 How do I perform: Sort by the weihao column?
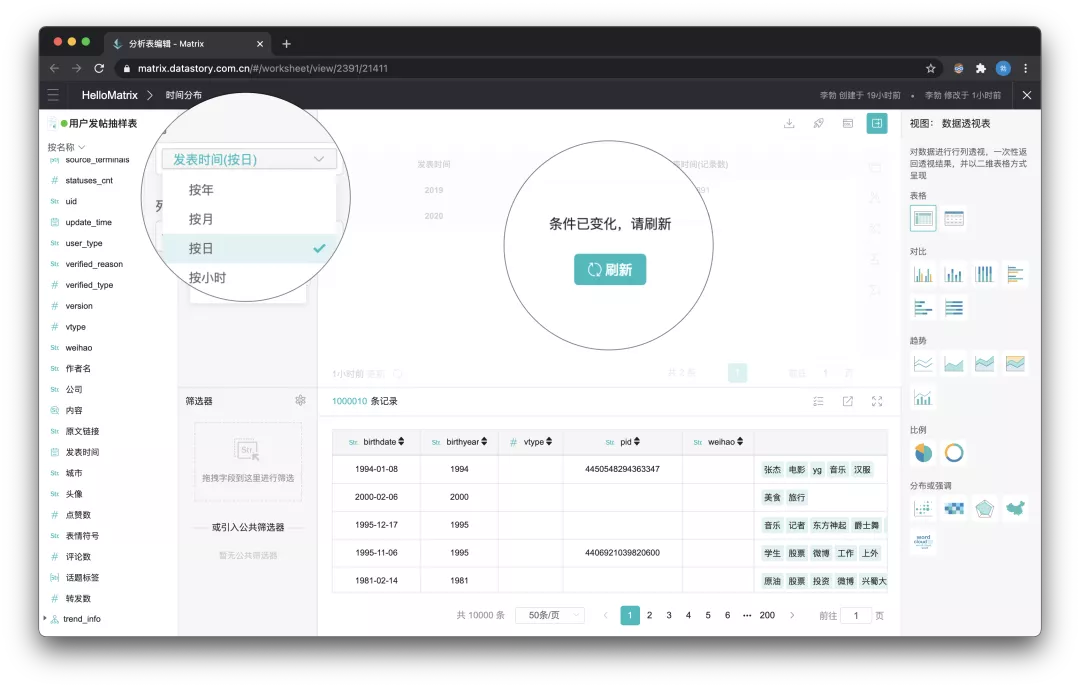coord(740,441)
